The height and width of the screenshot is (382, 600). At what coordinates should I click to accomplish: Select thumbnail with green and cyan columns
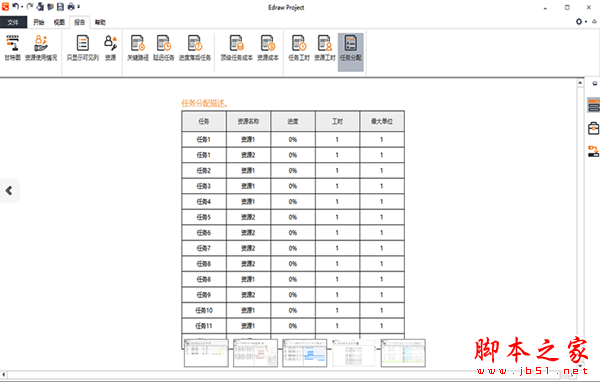403,353
